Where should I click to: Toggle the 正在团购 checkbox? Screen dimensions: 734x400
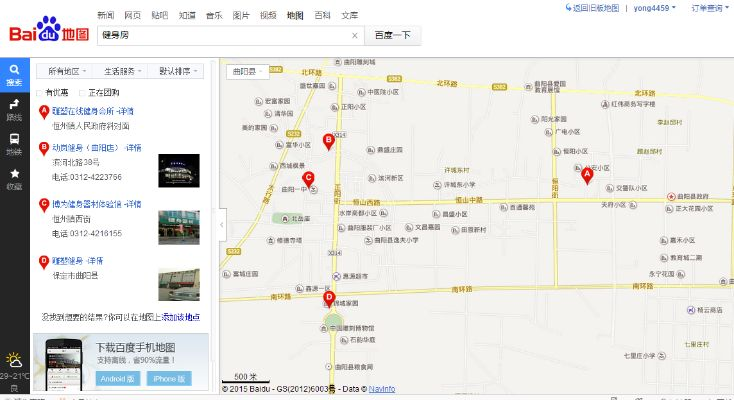pos(82,93)
